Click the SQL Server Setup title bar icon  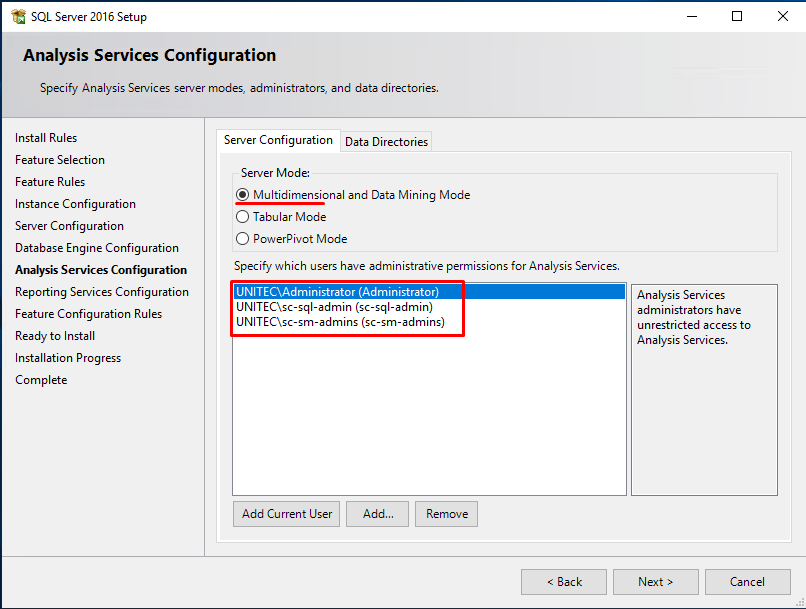coord(18,16)
